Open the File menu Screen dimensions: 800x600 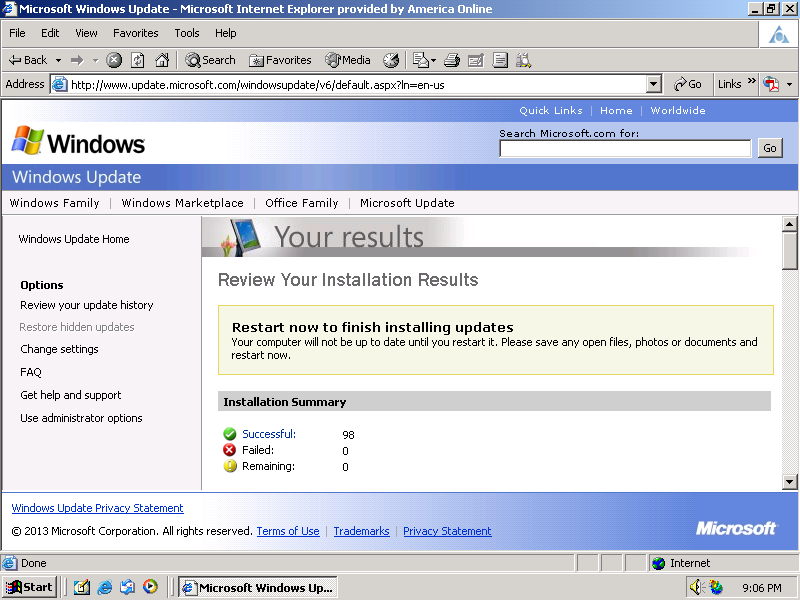pyautogui.click(x=17, y=33)
